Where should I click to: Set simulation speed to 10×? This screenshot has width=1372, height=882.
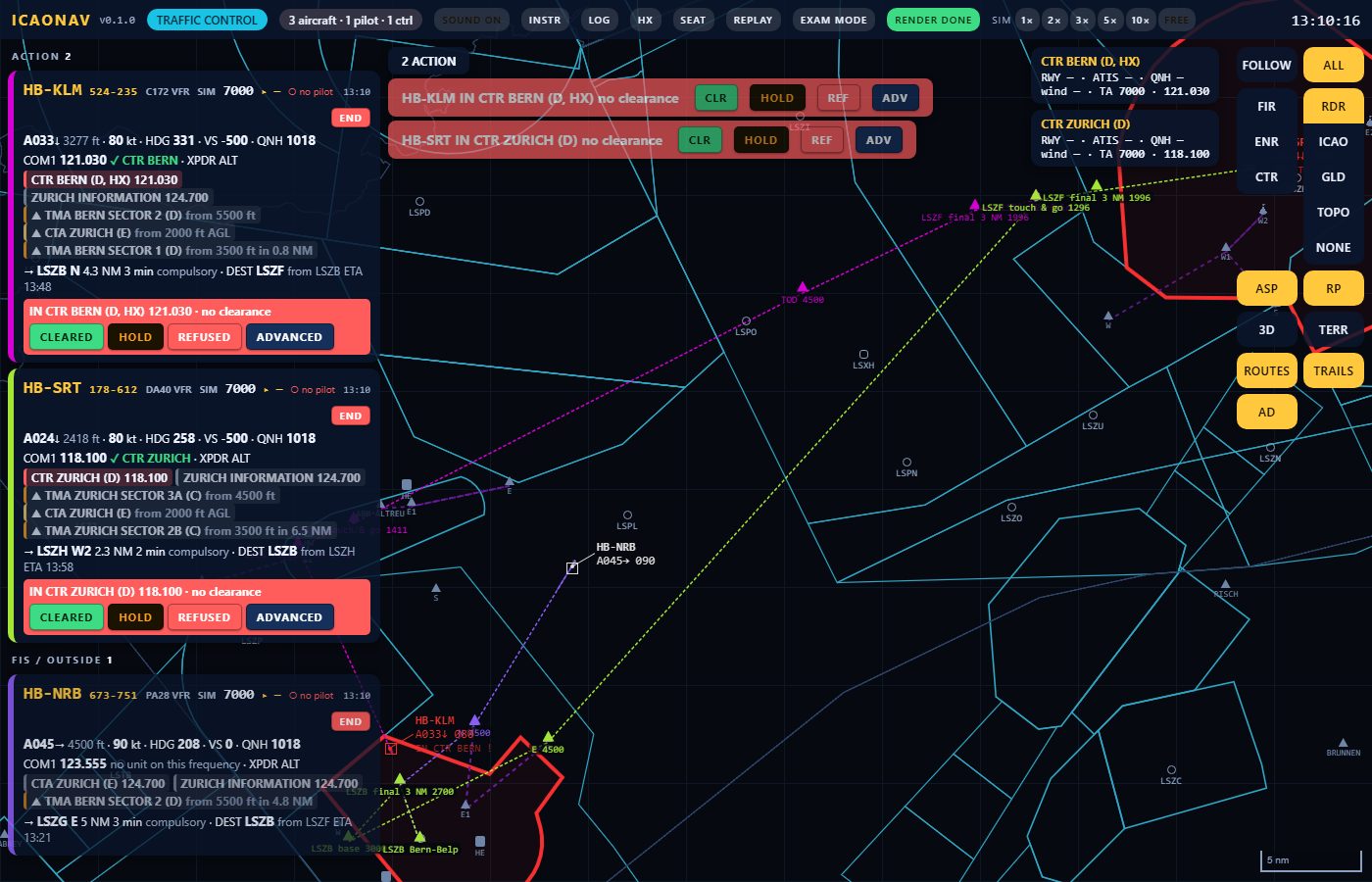tap(1140, 20)
